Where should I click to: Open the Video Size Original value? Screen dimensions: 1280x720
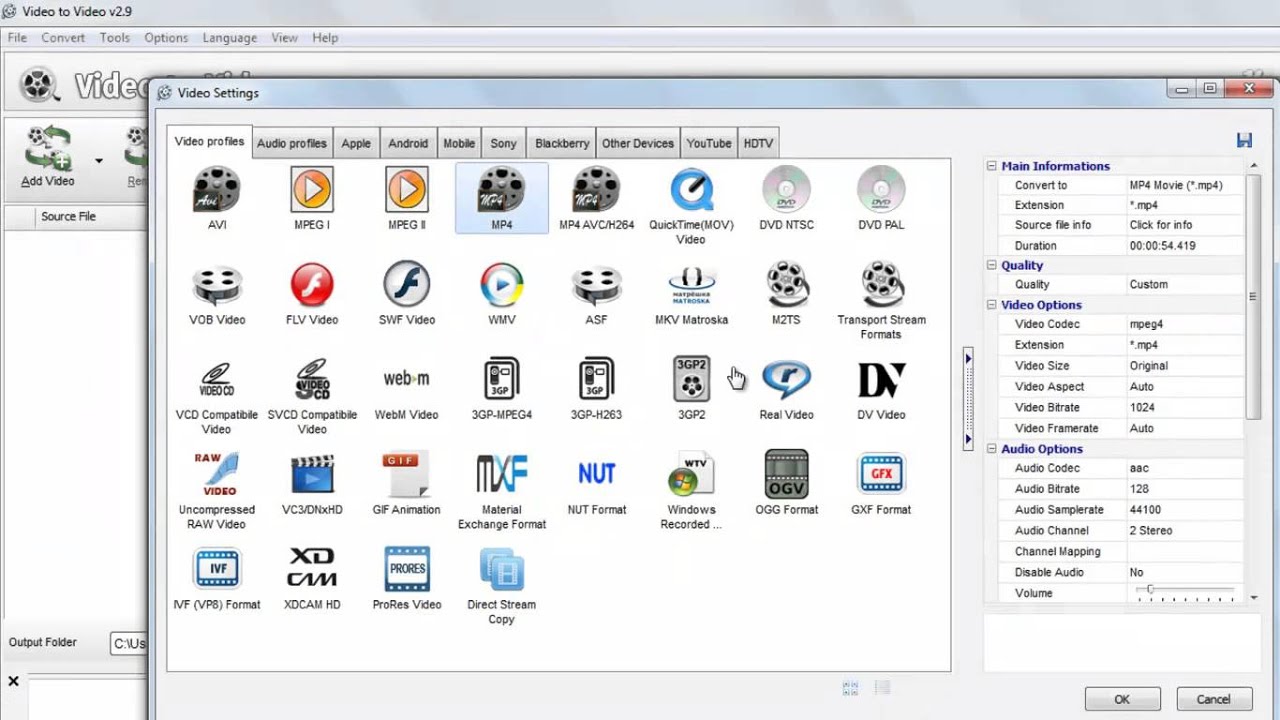tap(1186, 366)
